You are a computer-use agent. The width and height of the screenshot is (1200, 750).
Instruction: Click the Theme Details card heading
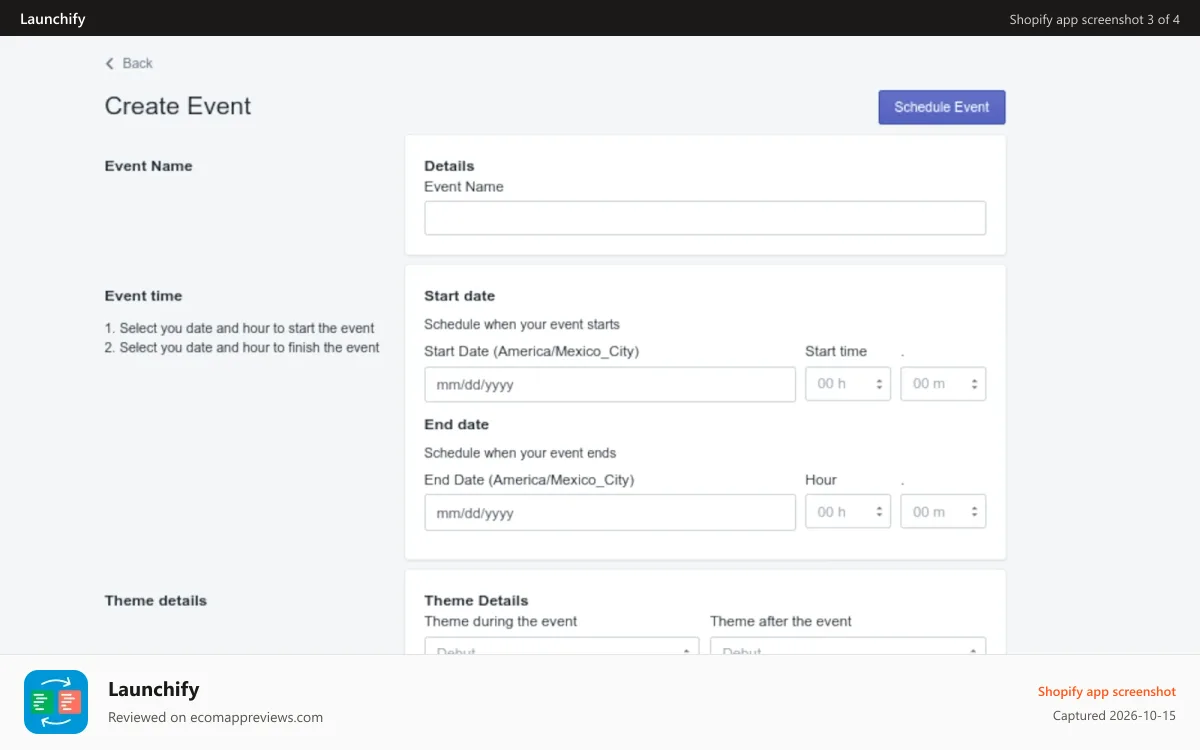476,601
